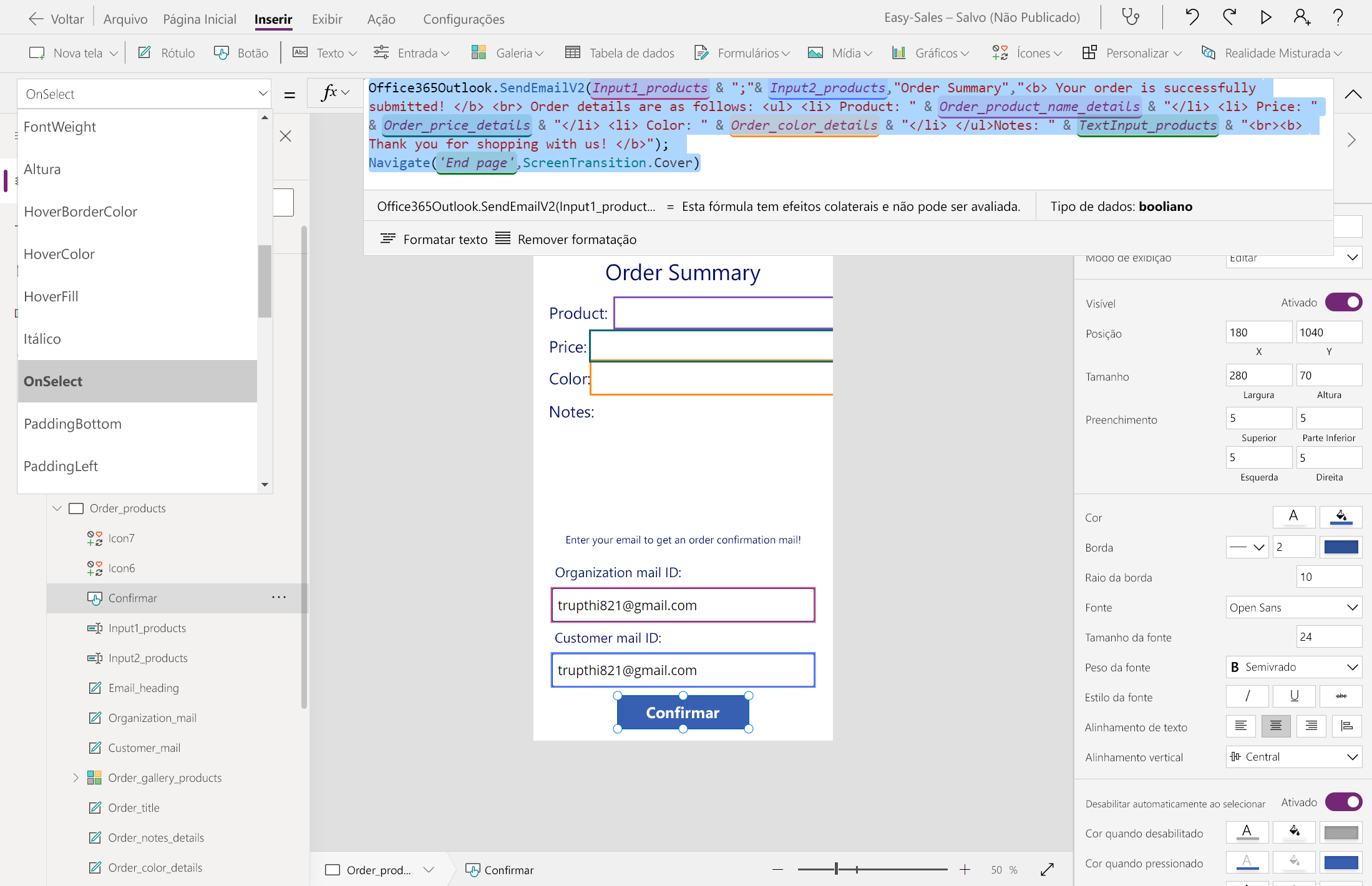Image resolution: width=1372 pixels, height=886 pixels.
Task: Set text alignment to center
Action: click(x=1276, y=726)
